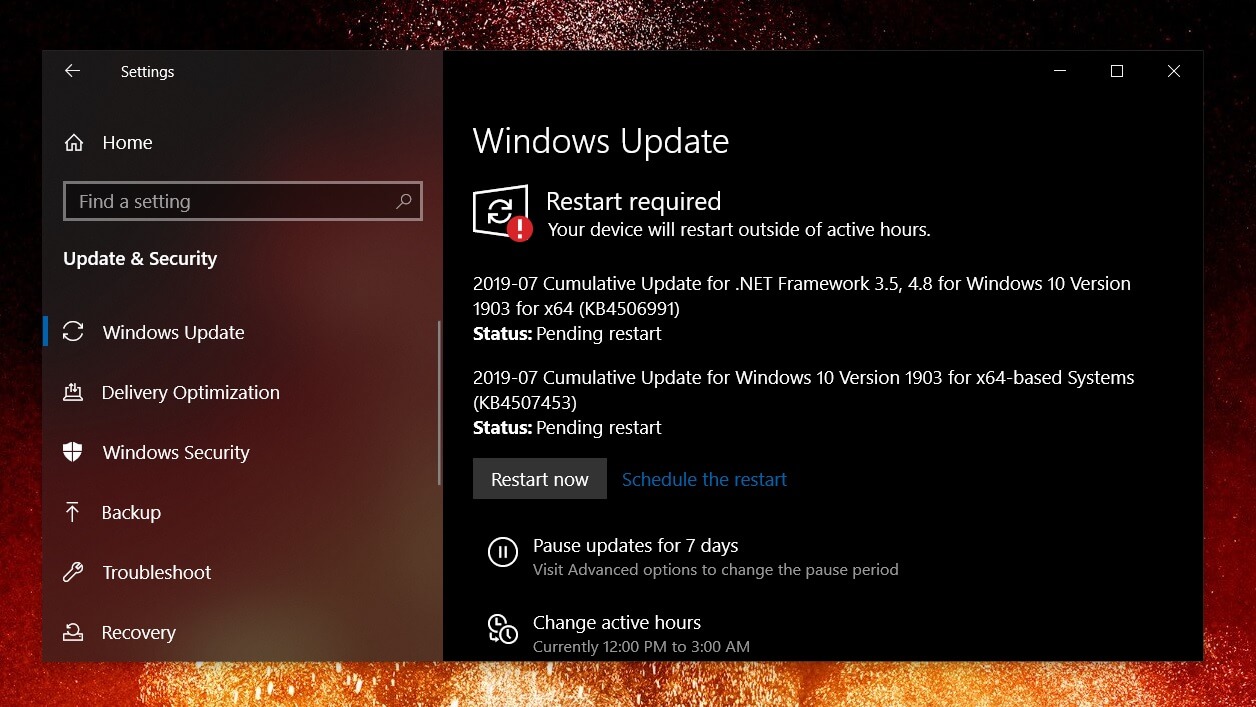Click the Backup arrow icon

(x=73, y=512)
